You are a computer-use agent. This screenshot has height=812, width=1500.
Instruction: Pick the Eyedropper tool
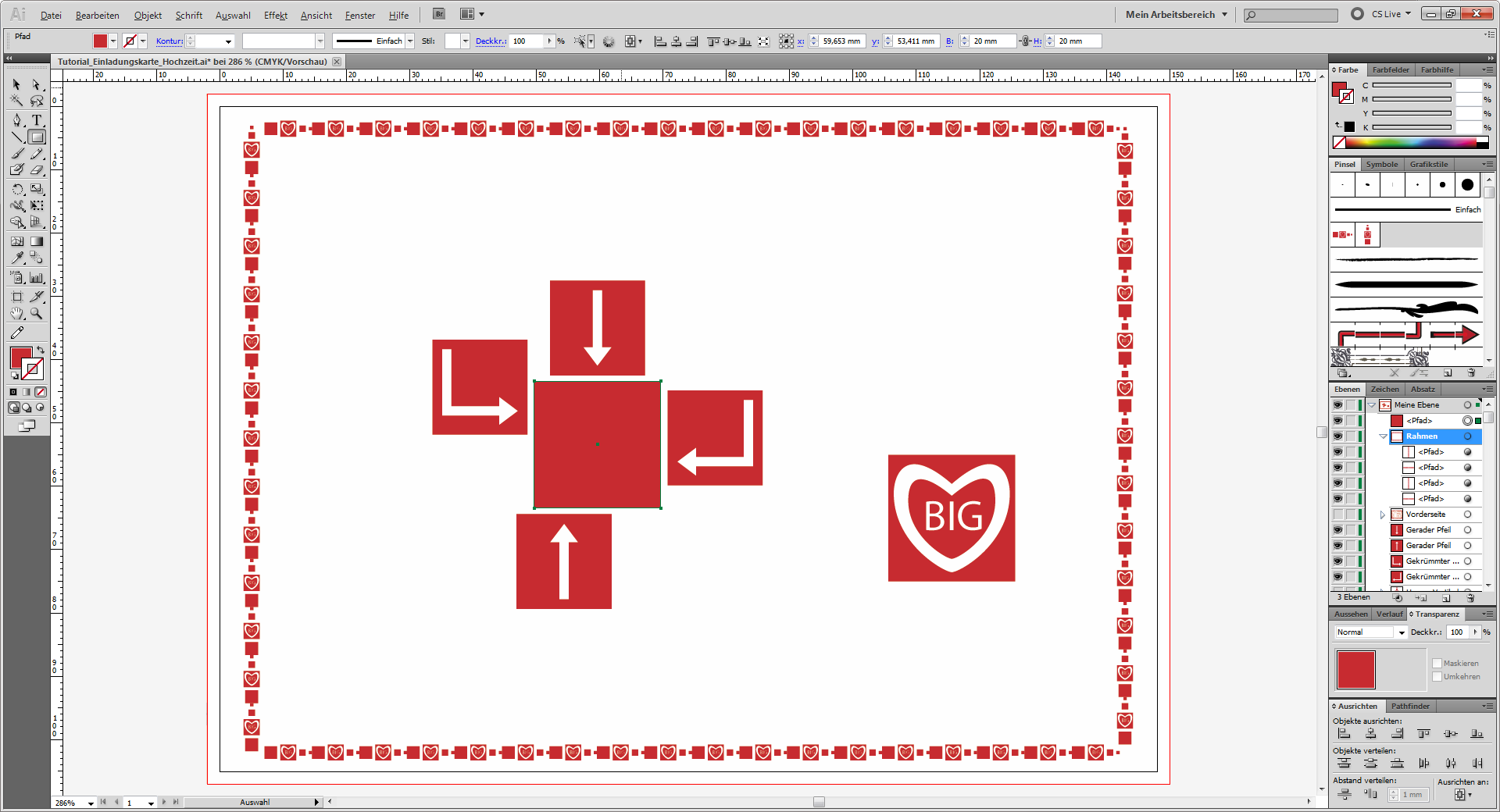(x=17, y=258)
